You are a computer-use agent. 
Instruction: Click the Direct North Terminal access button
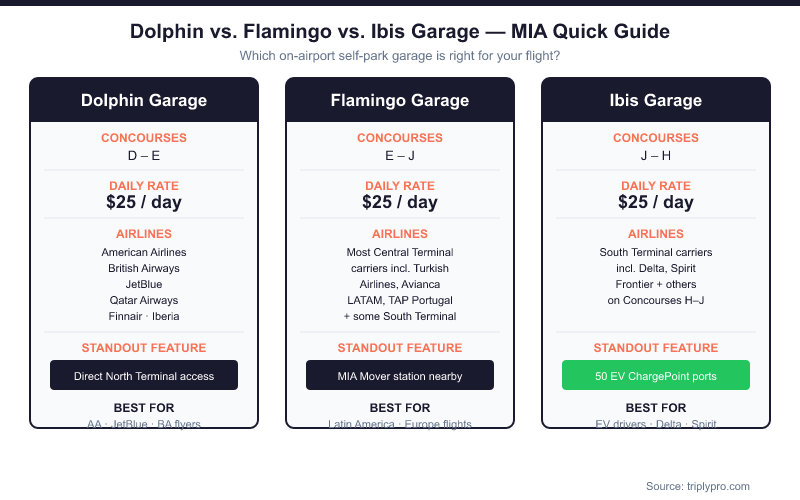click(144, 376)
